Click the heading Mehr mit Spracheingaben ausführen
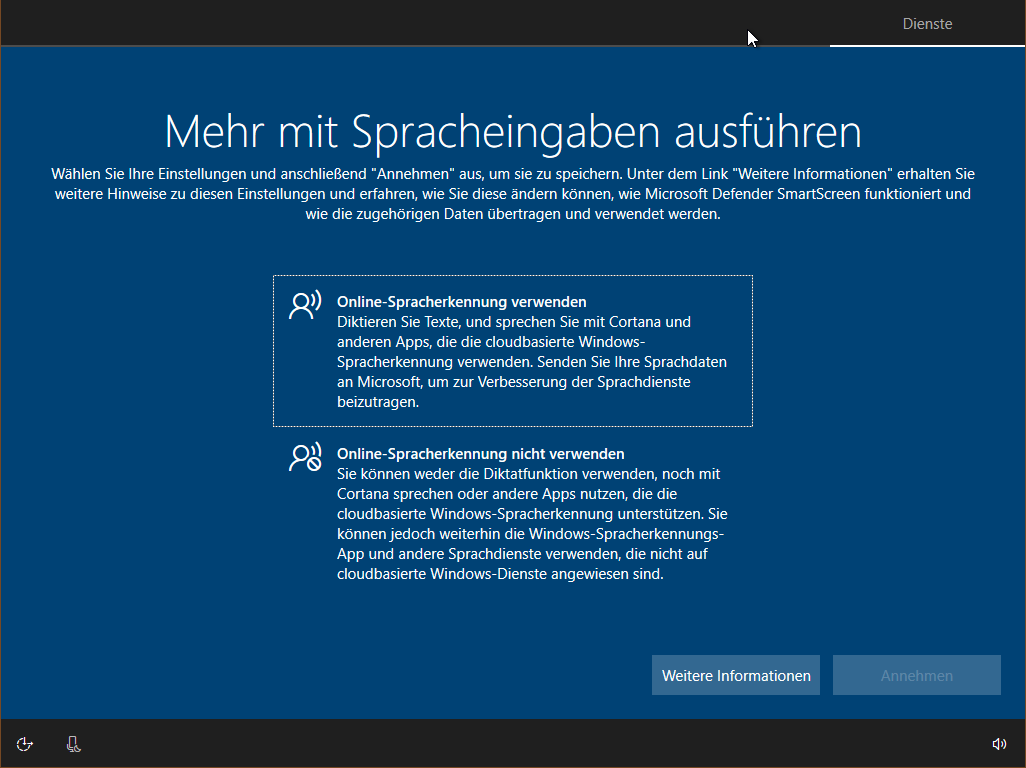This screenshot has width=1026, height=768. (x=513, y=131)
